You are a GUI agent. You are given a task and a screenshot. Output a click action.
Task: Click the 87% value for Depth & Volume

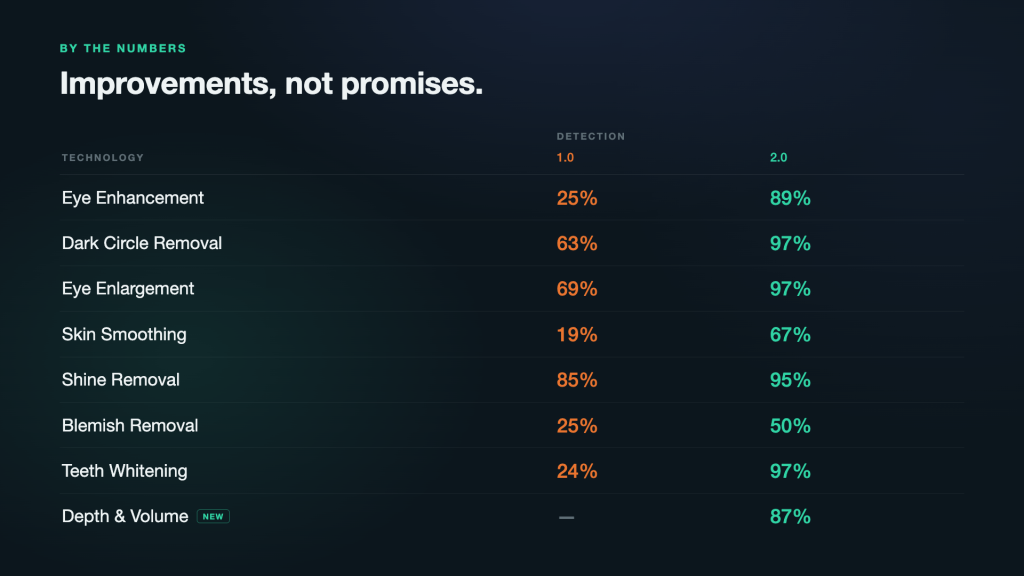coord(790,517)
